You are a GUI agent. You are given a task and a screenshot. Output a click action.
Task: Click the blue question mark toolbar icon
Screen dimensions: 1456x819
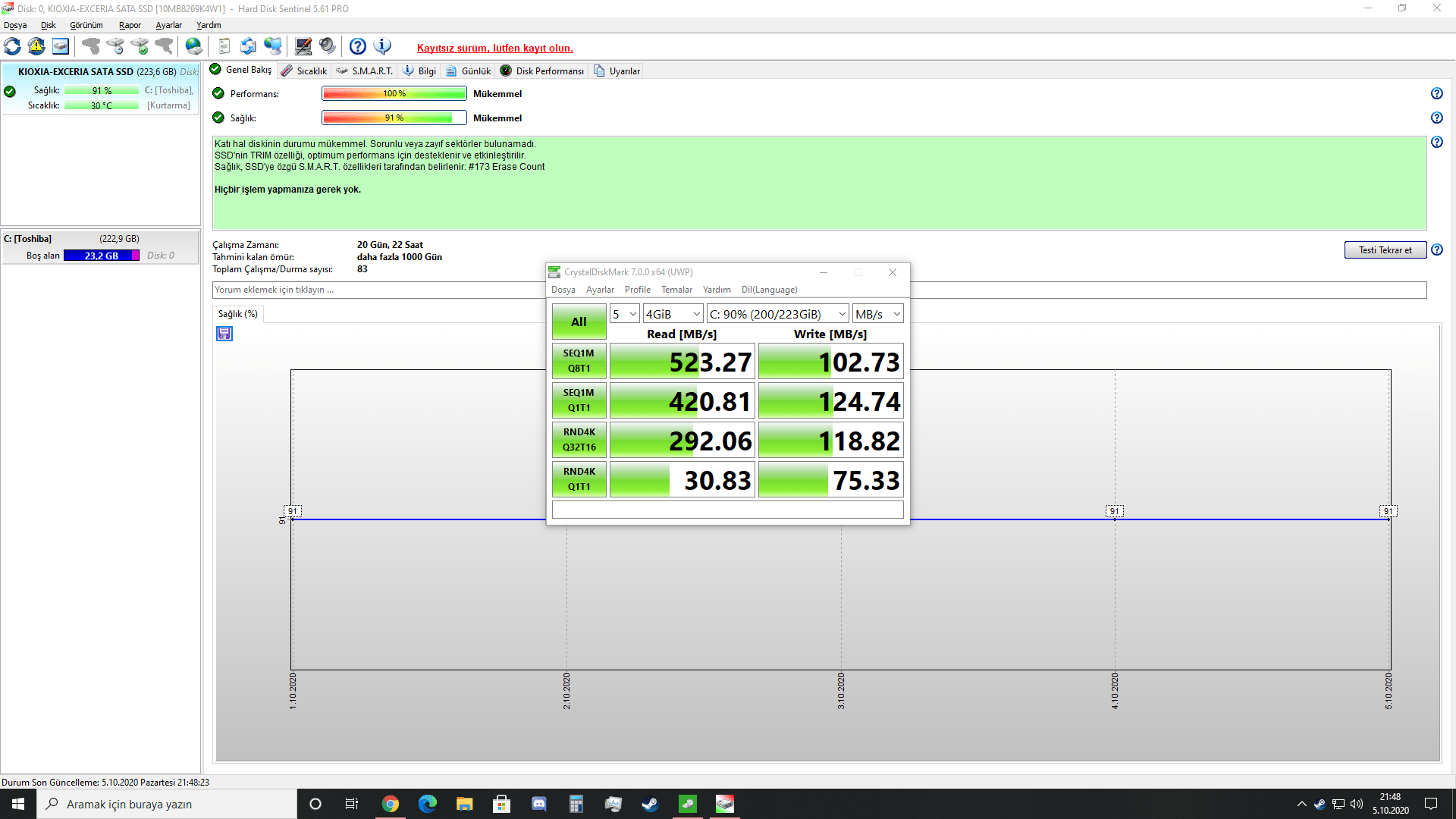(x=358, y=47)
